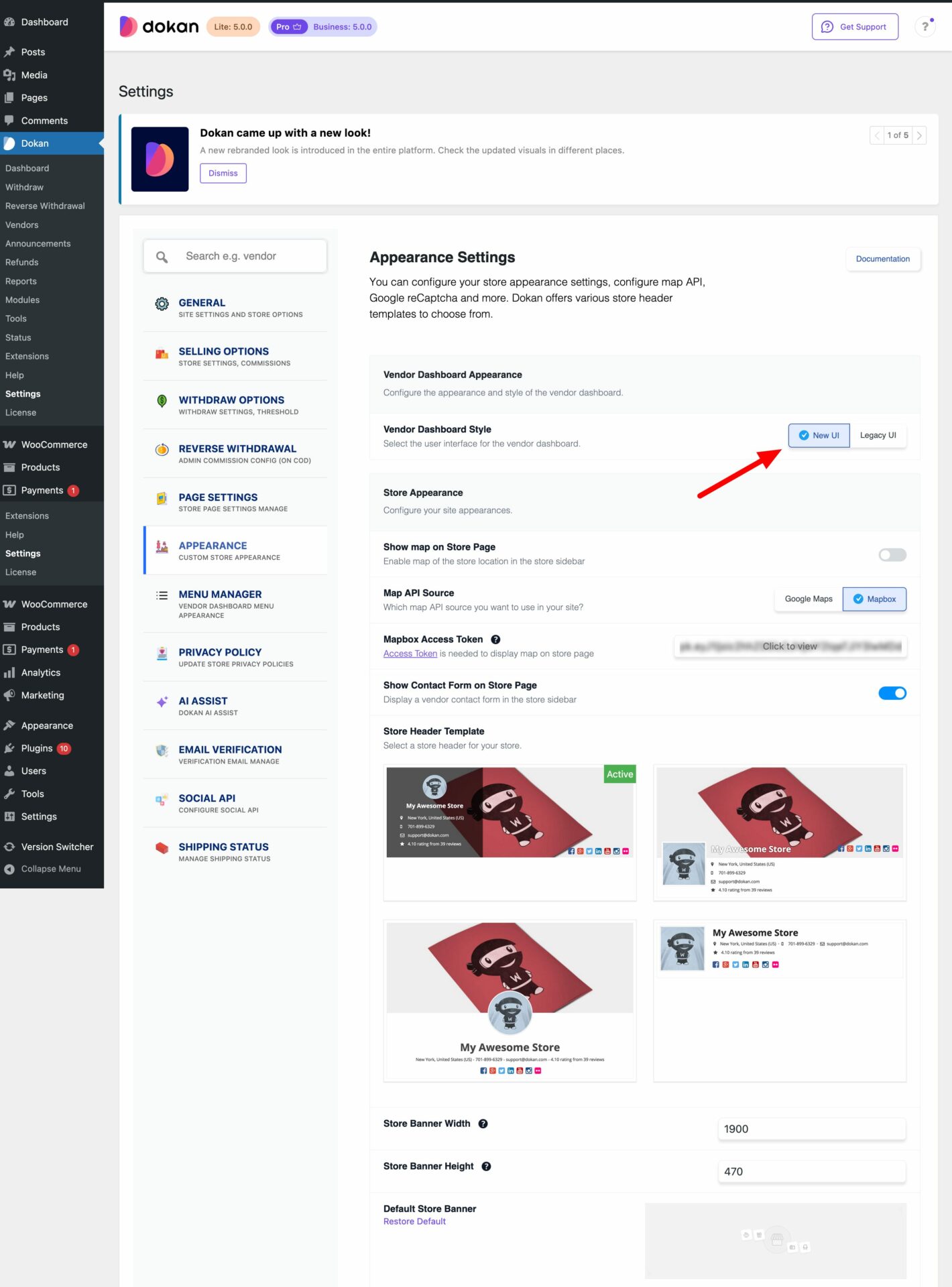The height and width of the screenshot is (1287, 952).
Task: Click the Reverse Withdrawal coin icon
Action: (162, 450)
